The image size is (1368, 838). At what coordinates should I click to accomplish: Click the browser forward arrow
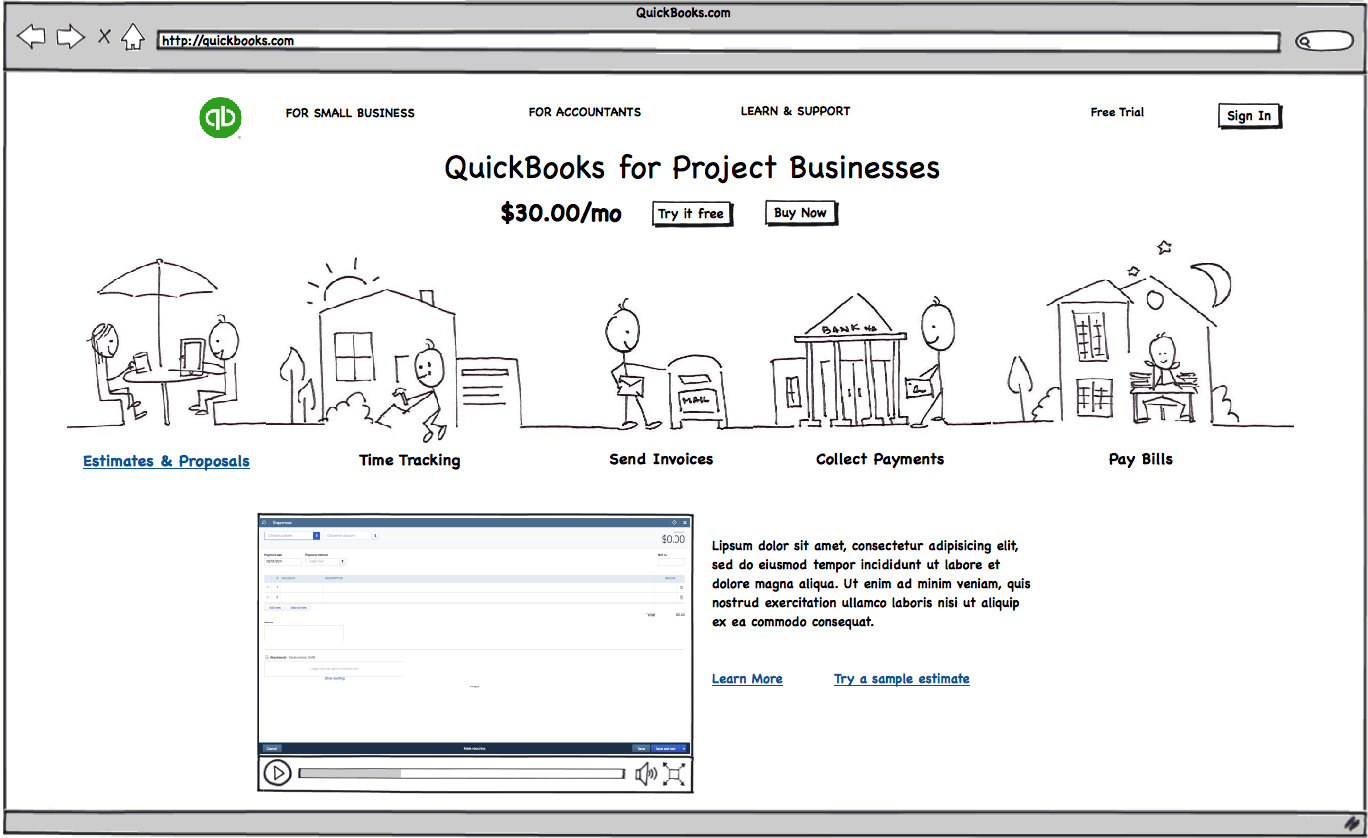pos(70,37)
